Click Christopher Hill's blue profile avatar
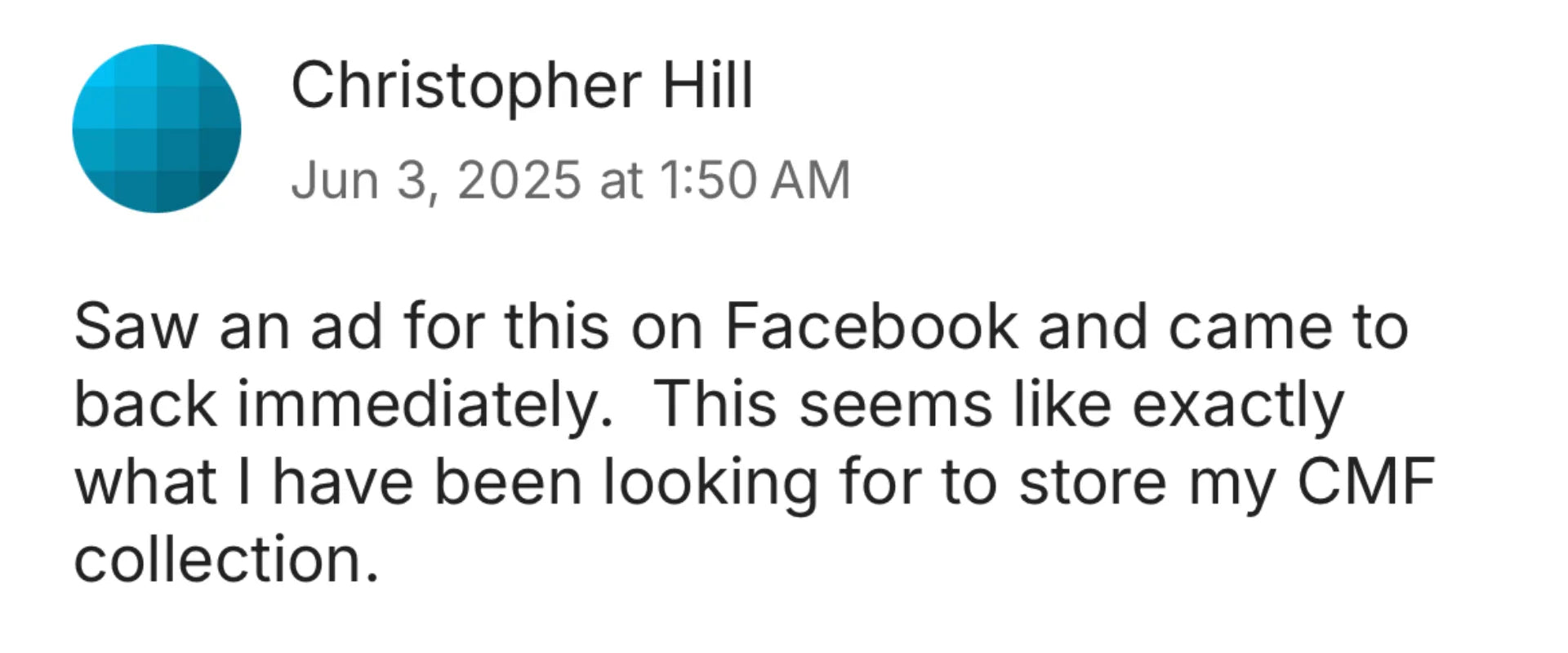This screenshot has width=1568, height=653. coord(157,128)
